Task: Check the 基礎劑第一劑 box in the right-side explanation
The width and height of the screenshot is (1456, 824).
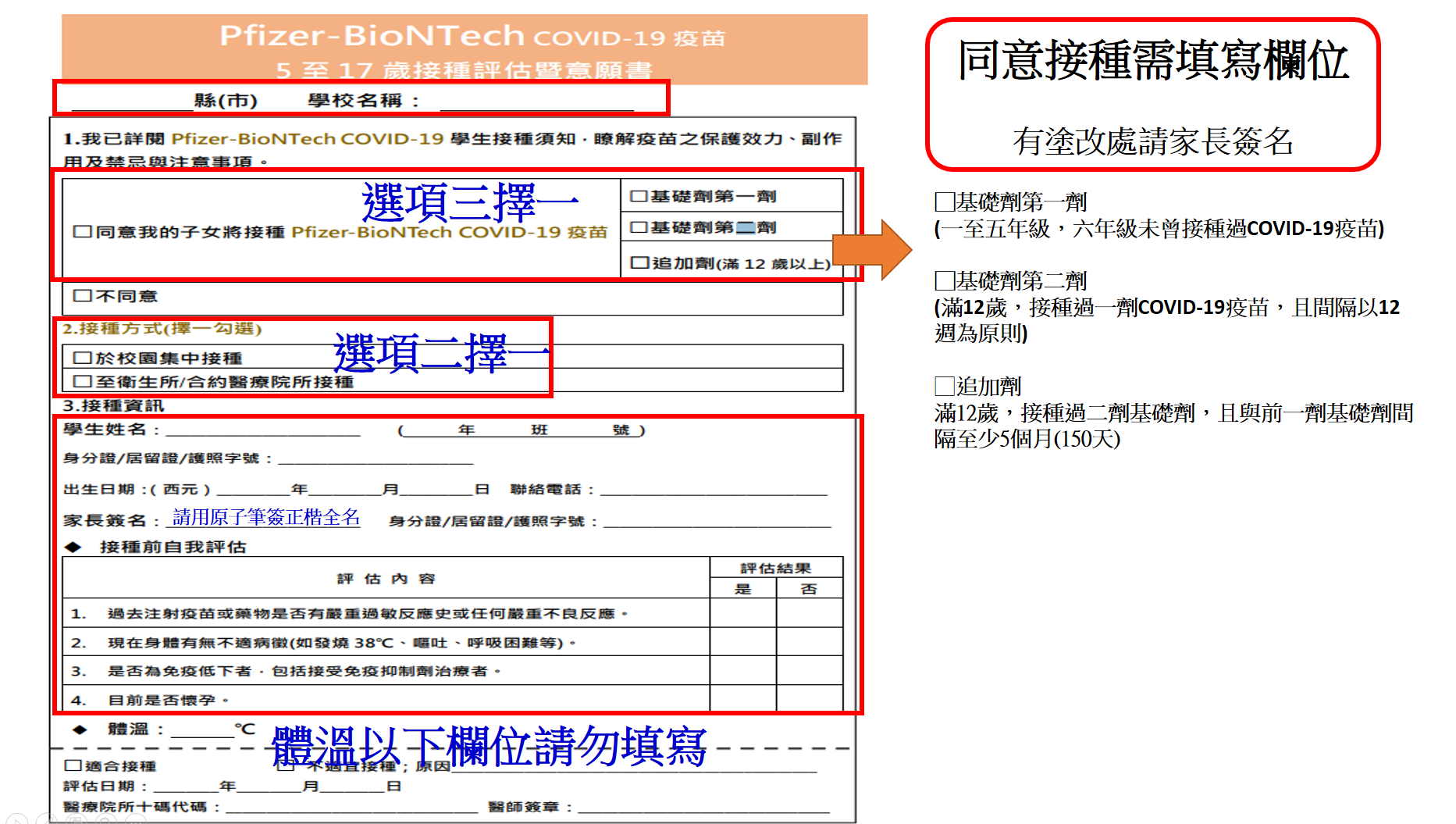Action: 945,202
